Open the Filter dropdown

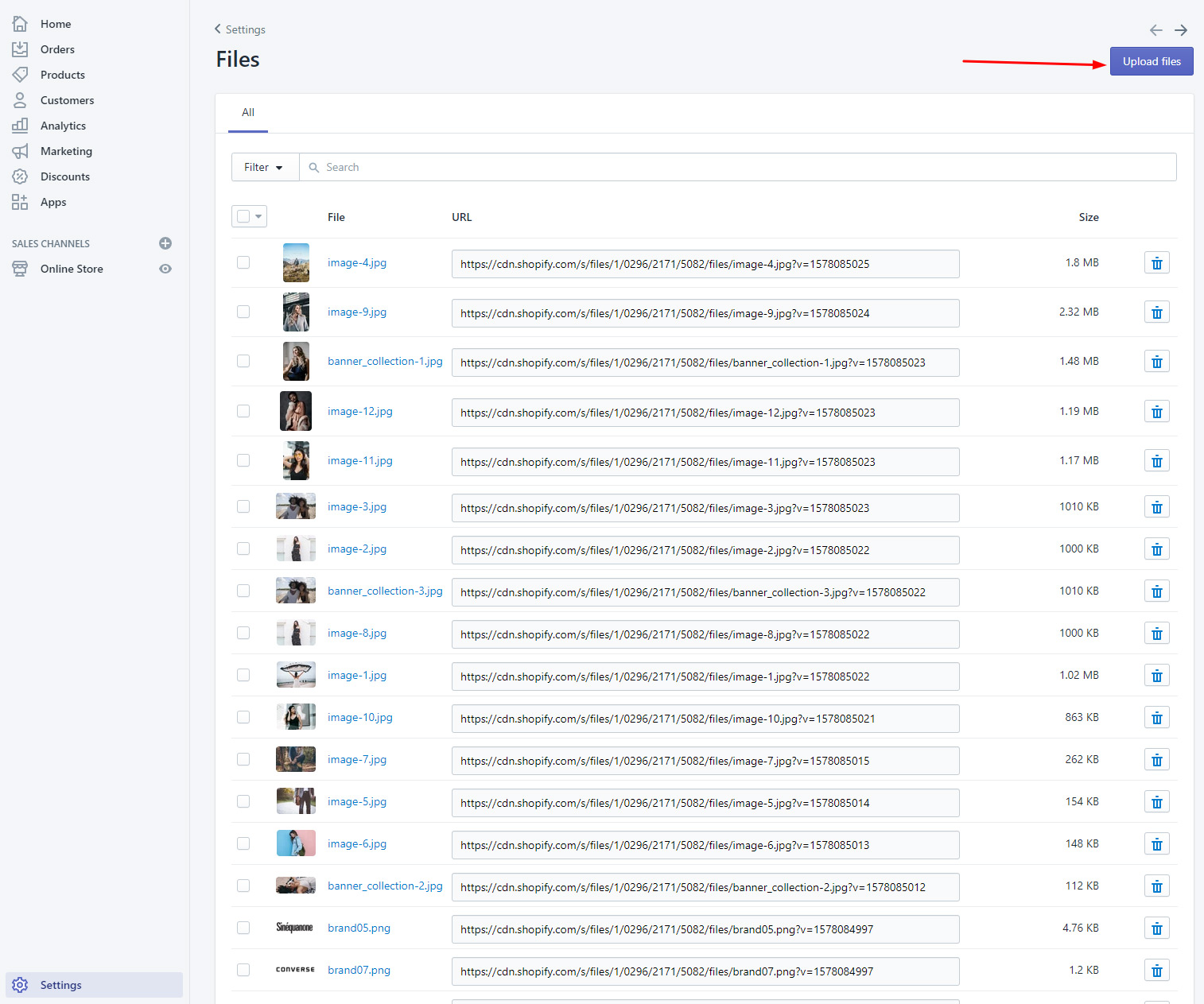(264, 167)
